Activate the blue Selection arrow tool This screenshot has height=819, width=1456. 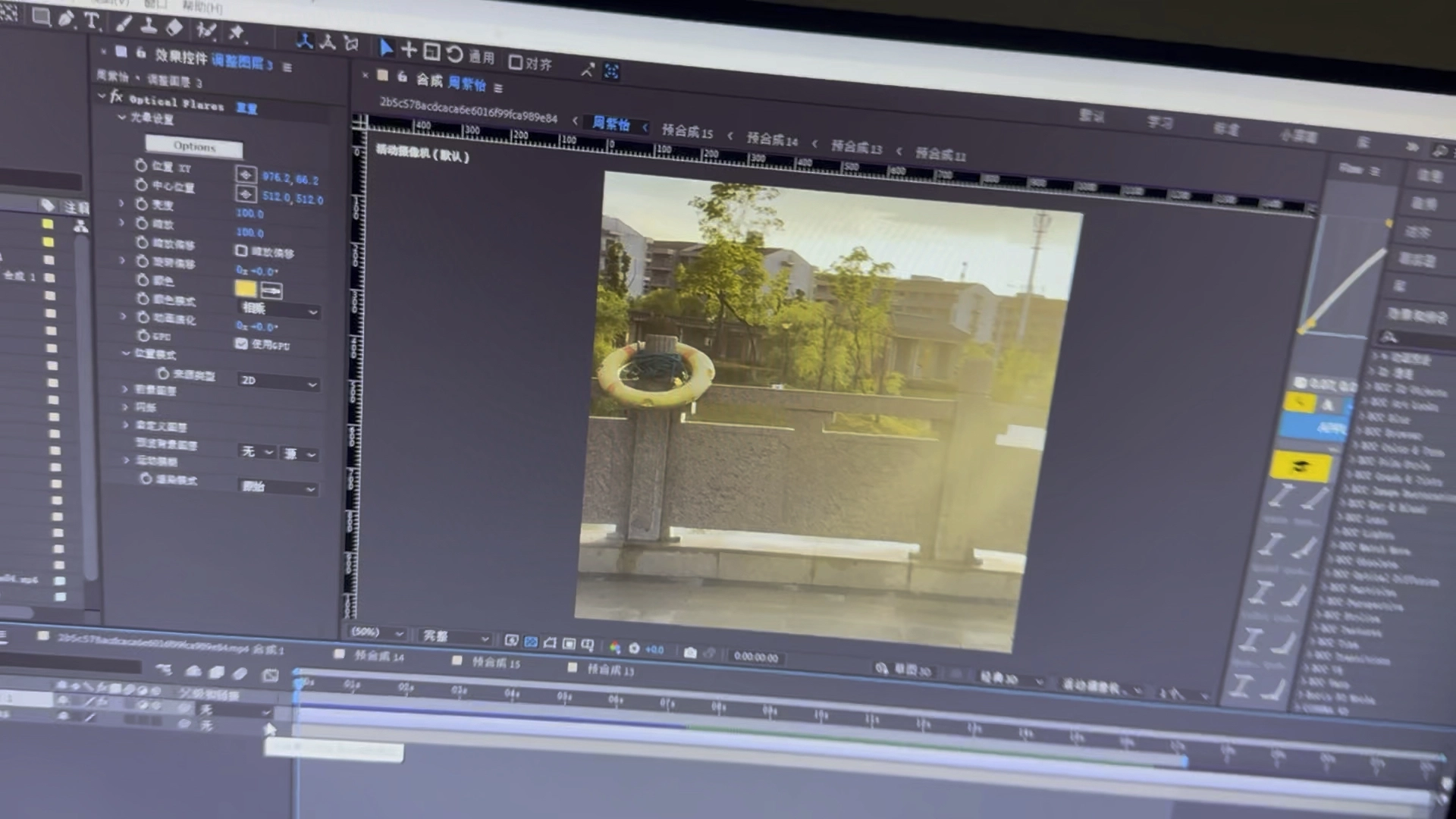[386, 49]
